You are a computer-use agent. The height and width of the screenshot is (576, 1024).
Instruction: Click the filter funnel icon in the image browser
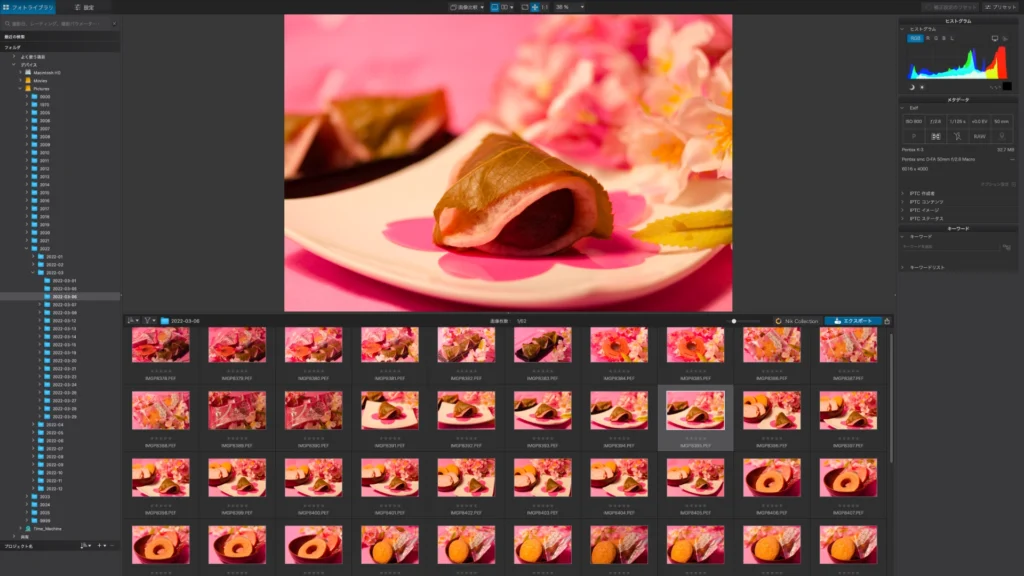(149, 321)
